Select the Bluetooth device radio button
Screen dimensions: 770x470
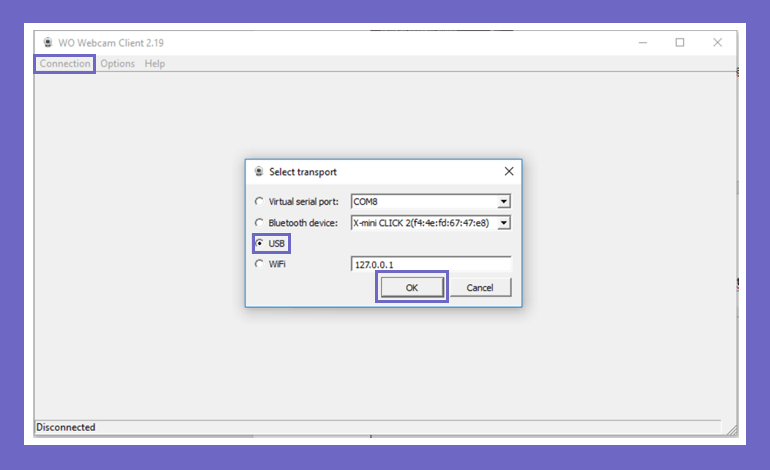[x=259, y=222]
